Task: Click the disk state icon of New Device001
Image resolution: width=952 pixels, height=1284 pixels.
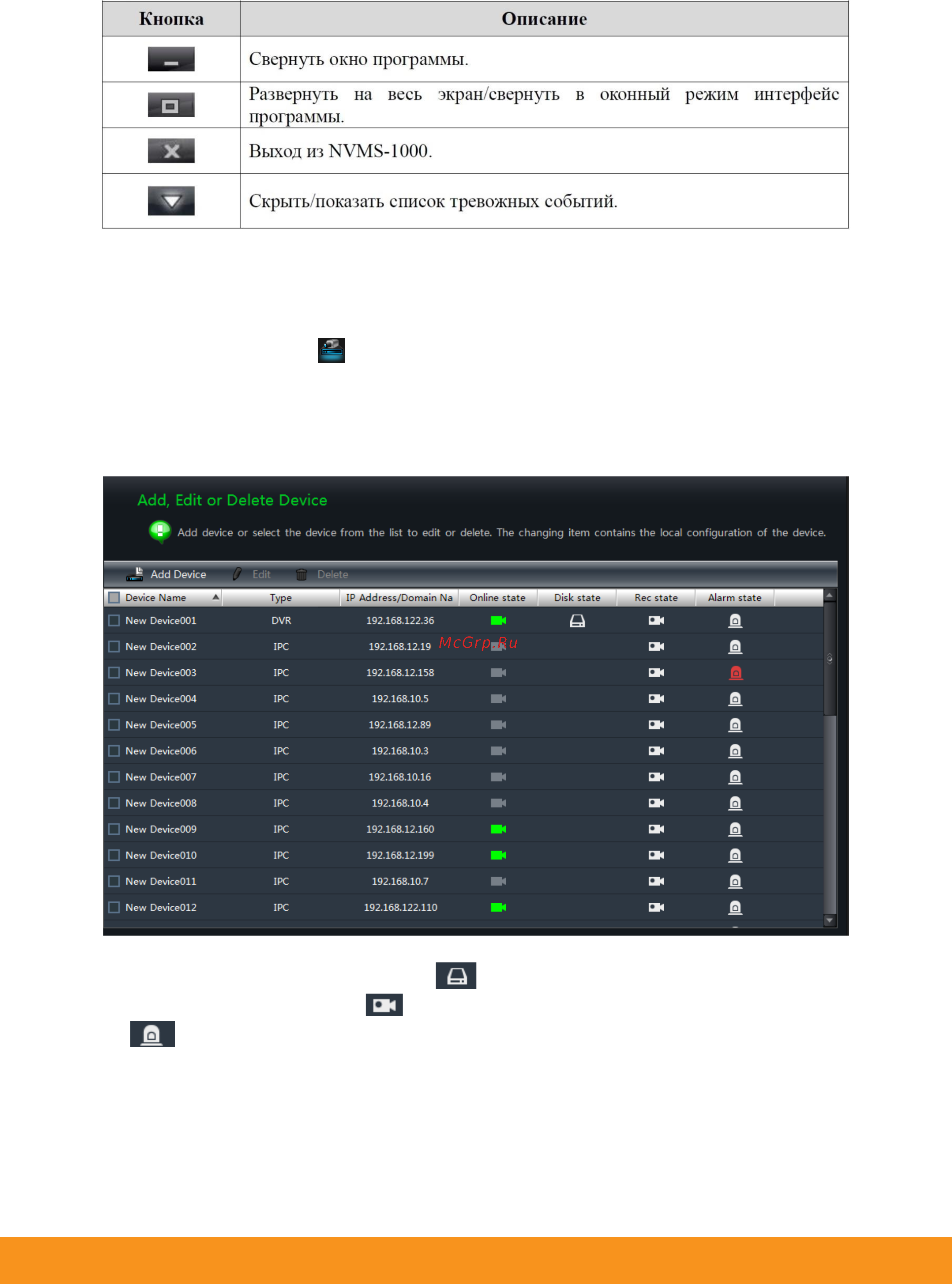Action: pos(577,620)
